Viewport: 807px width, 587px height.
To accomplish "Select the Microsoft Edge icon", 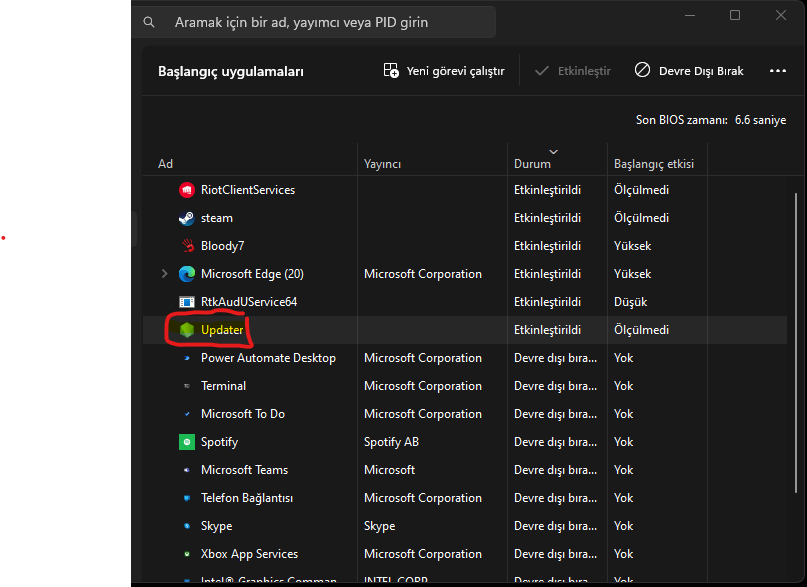I will click(x=186, y=274).
